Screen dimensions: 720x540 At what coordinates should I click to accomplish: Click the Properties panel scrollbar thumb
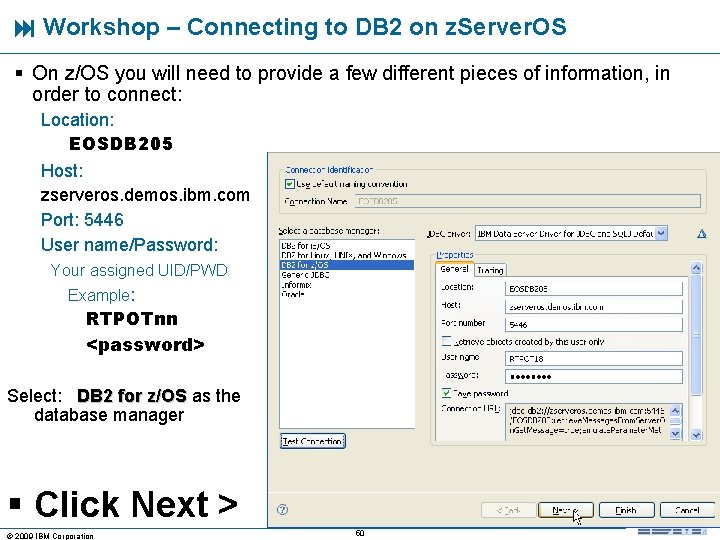[x=696, y=335]
